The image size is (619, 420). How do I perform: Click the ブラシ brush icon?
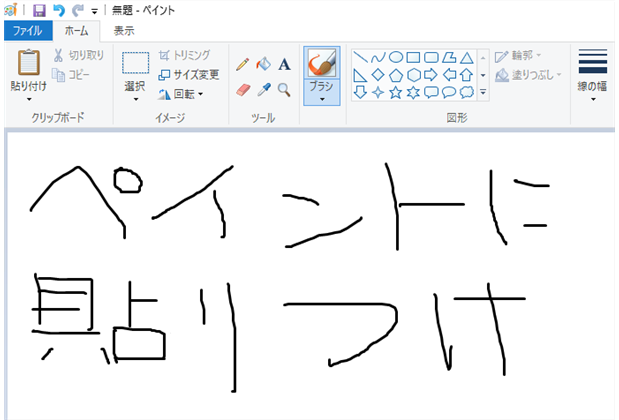[322, 63]
